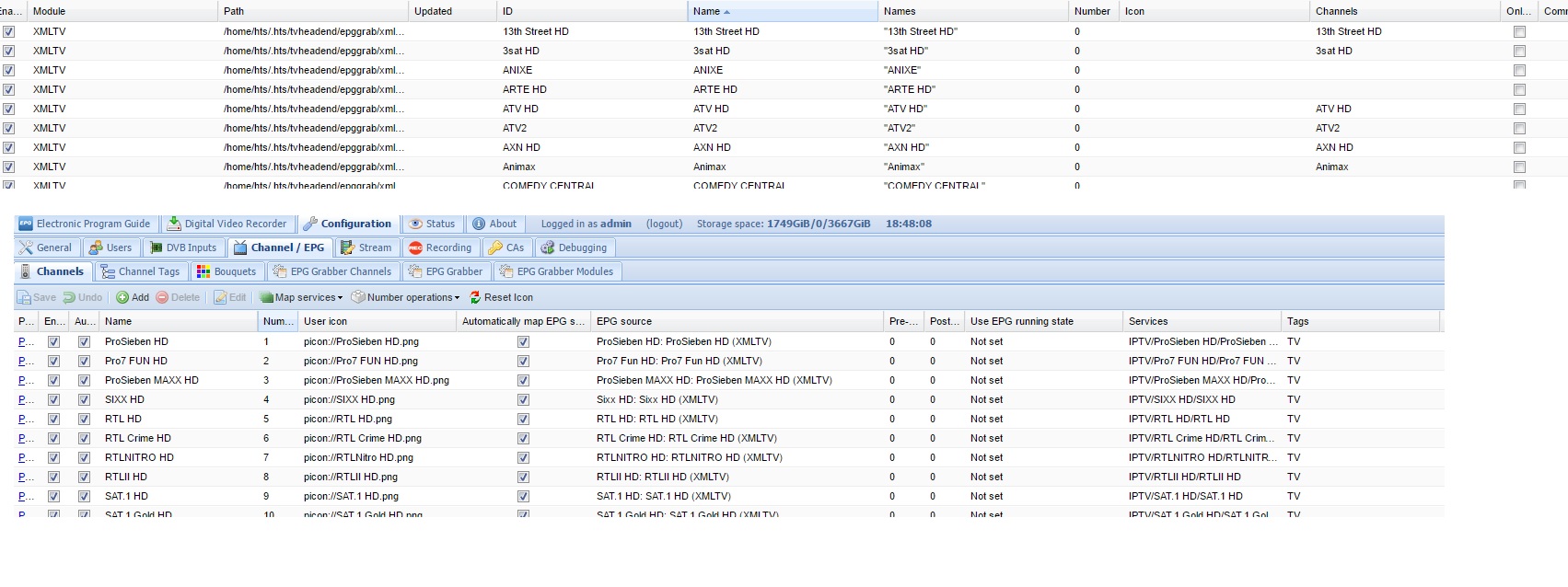Viewport: 1568px width, 587px height.
Task: Open the Recording tab
Action: point(440,247)
